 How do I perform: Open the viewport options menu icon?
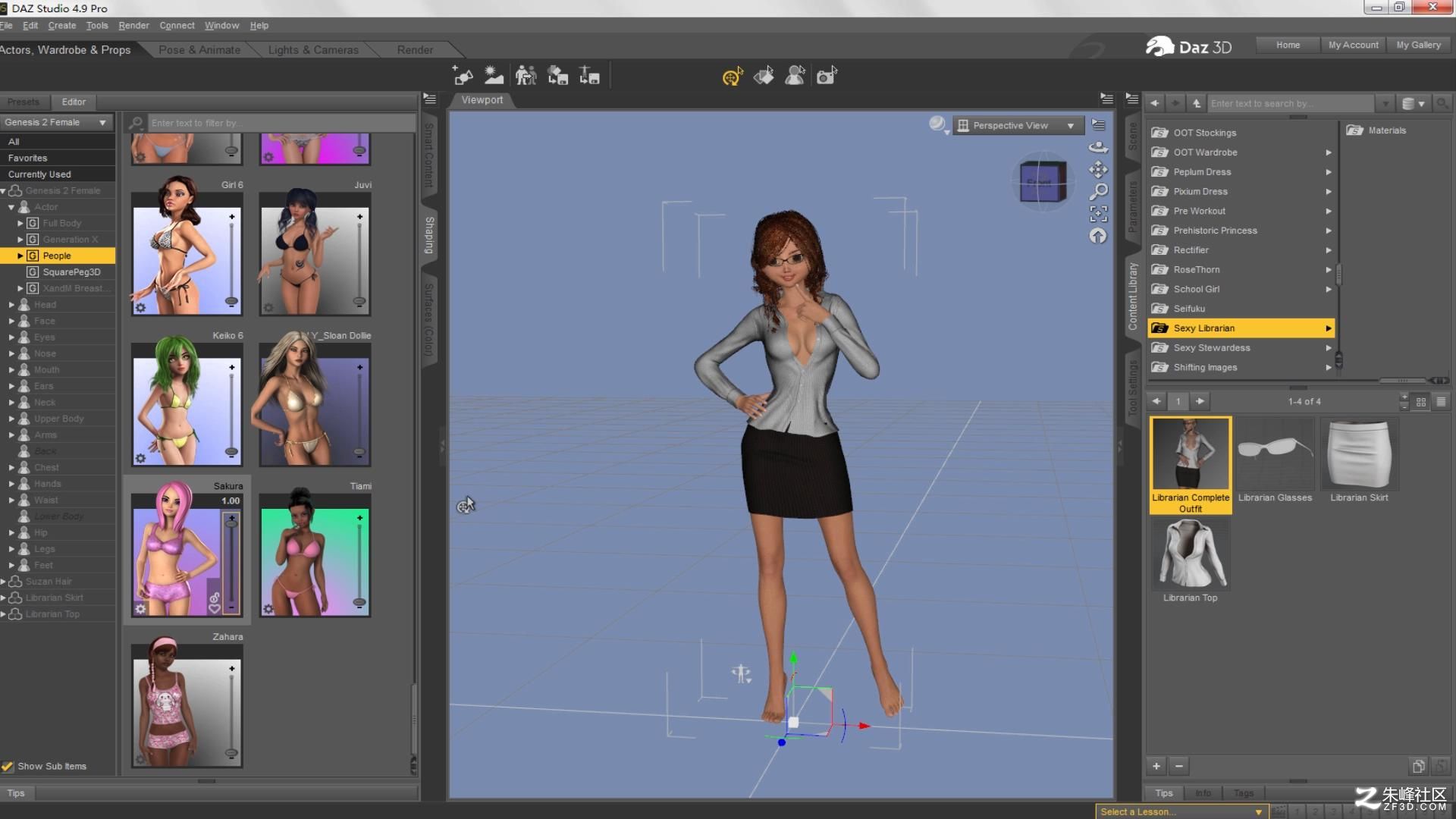(1098, 125)
